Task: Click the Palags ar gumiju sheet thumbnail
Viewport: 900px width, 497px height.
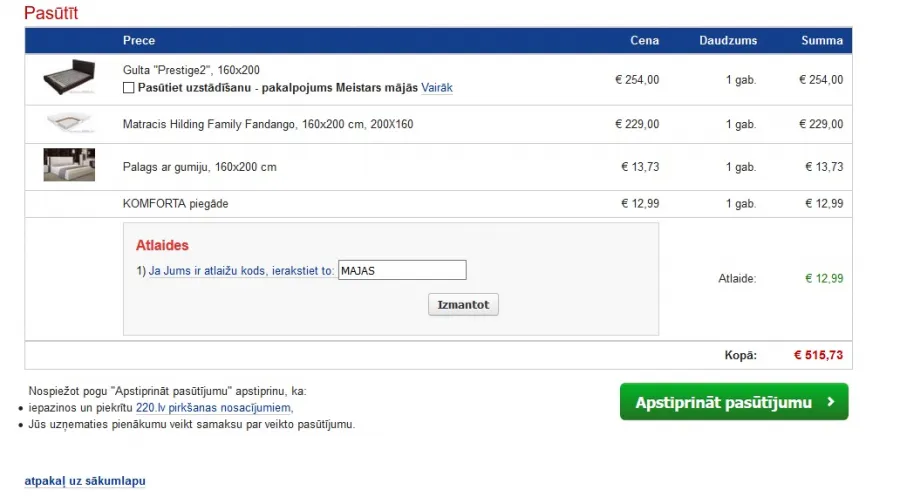Action: click(69, 165)
